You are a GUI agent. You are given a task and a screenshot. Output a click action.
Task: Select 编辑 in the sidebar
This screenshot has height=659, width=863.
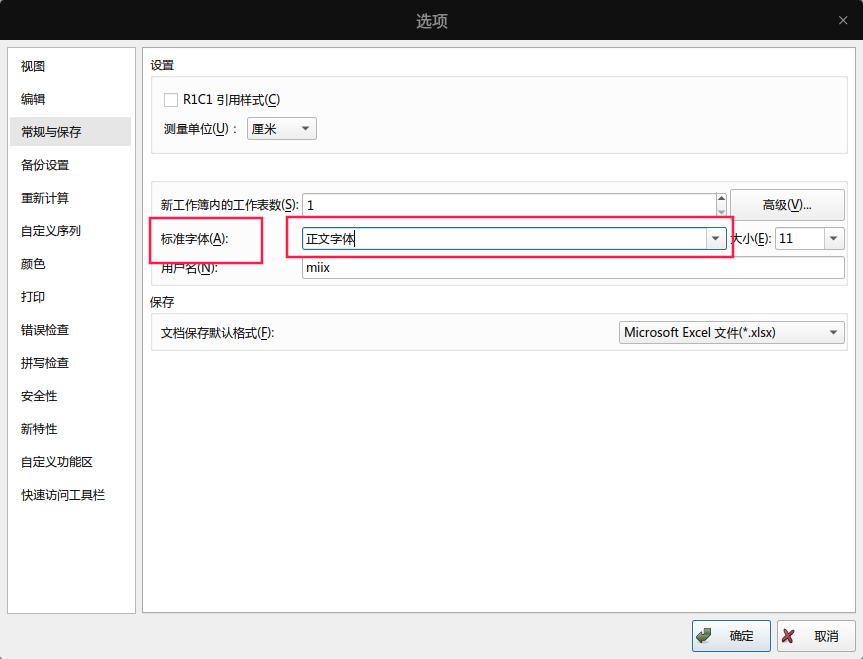33,99
